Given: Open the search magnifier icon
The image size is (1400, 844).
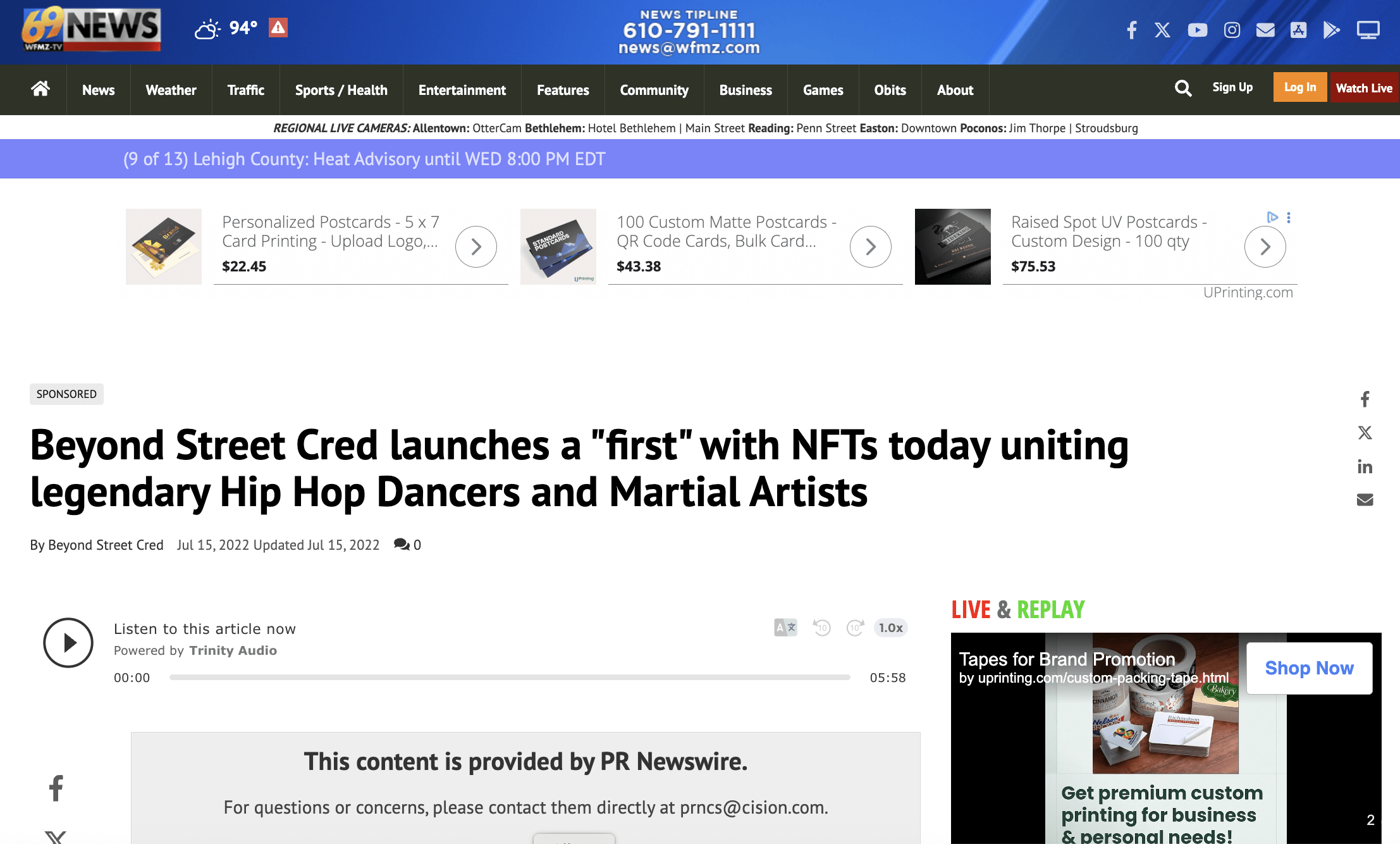Looking at the screenshot, I should 1182,88.
